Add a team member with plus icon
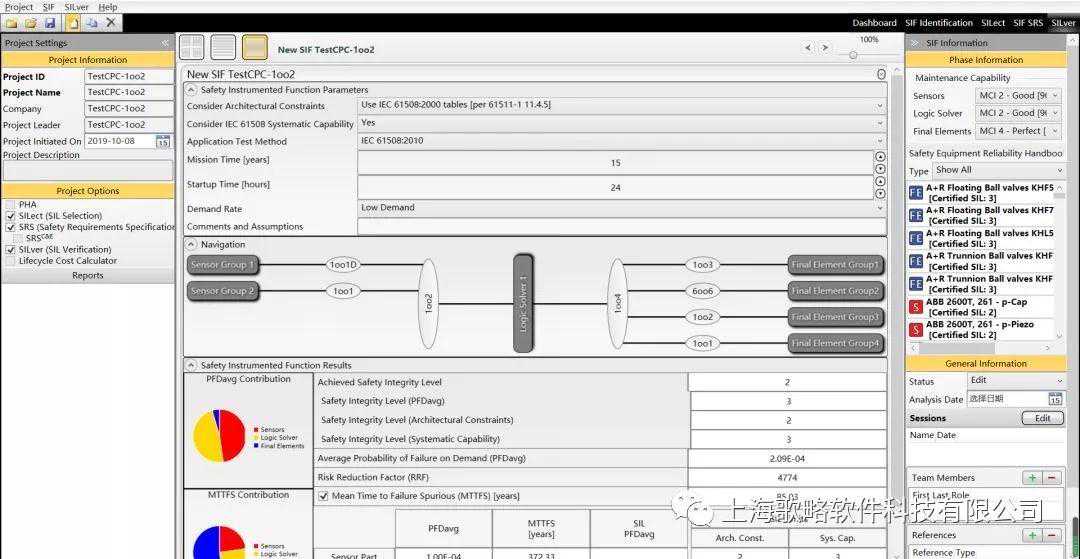Screen dimensions: 1080x559 pos(1032,478)
